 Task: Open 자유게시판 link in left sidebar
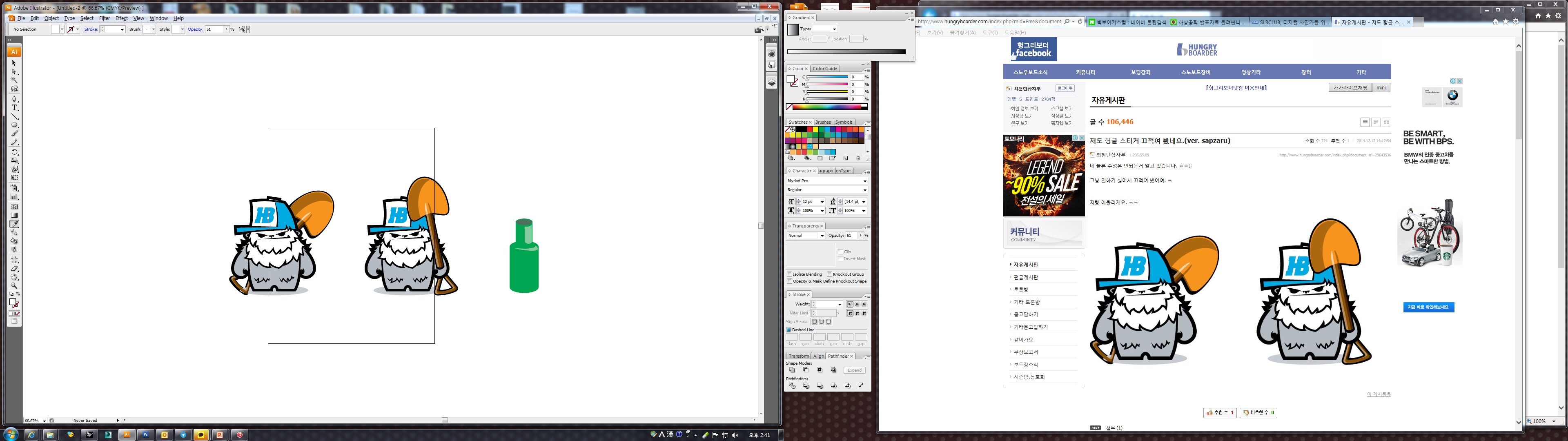click(1026, 265)
